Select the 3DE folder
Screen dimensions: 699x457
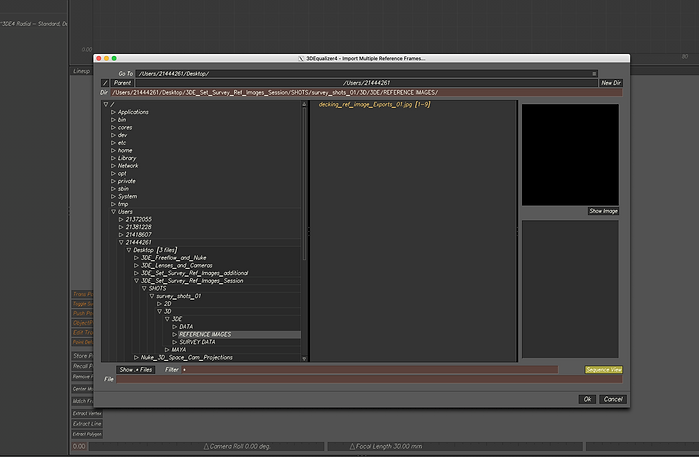(x=177, y=319)
